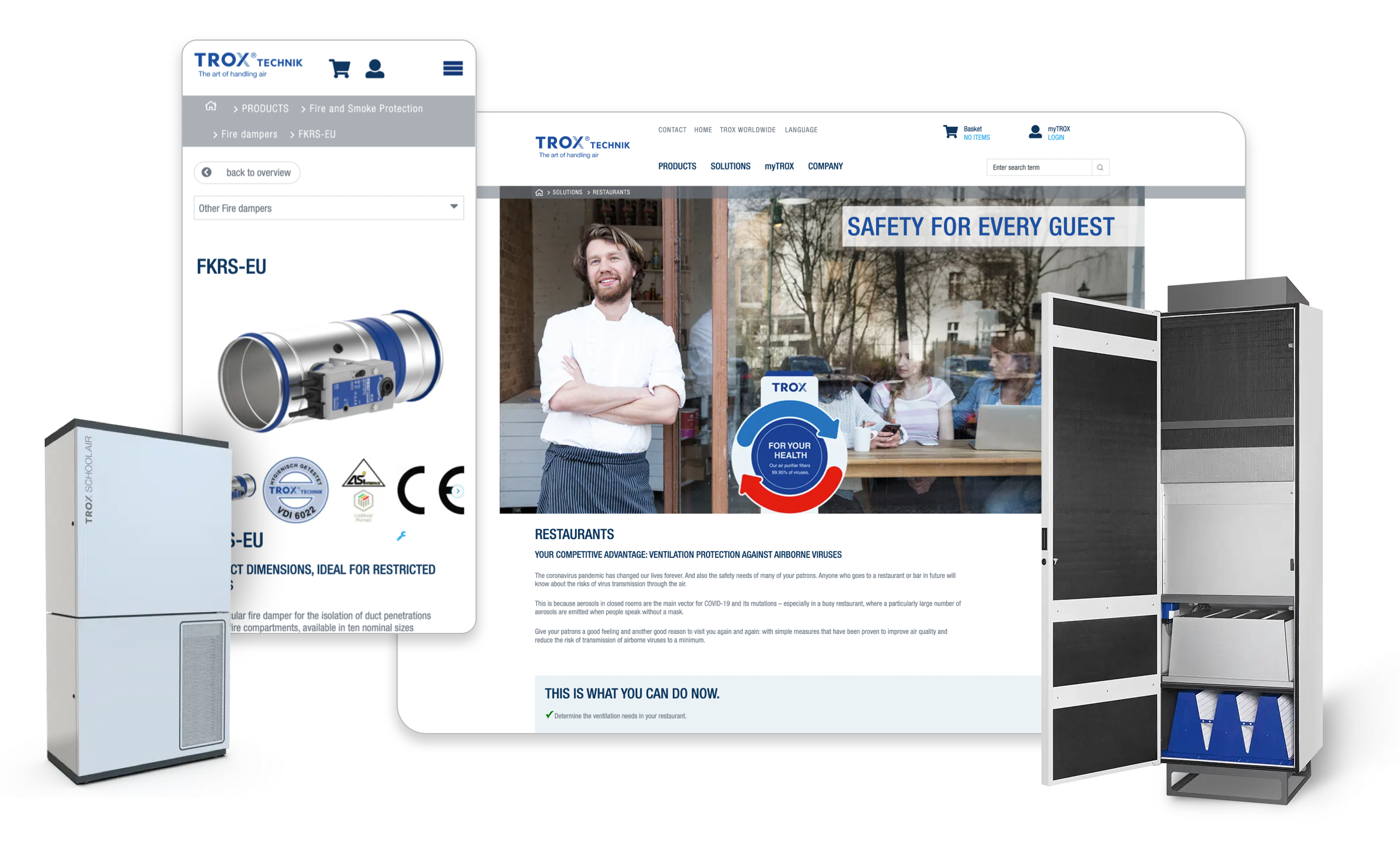Click RESTAURANTS in the desktop breadcrumb
This screenshot has height=845, width=1400.
(611, 193)
